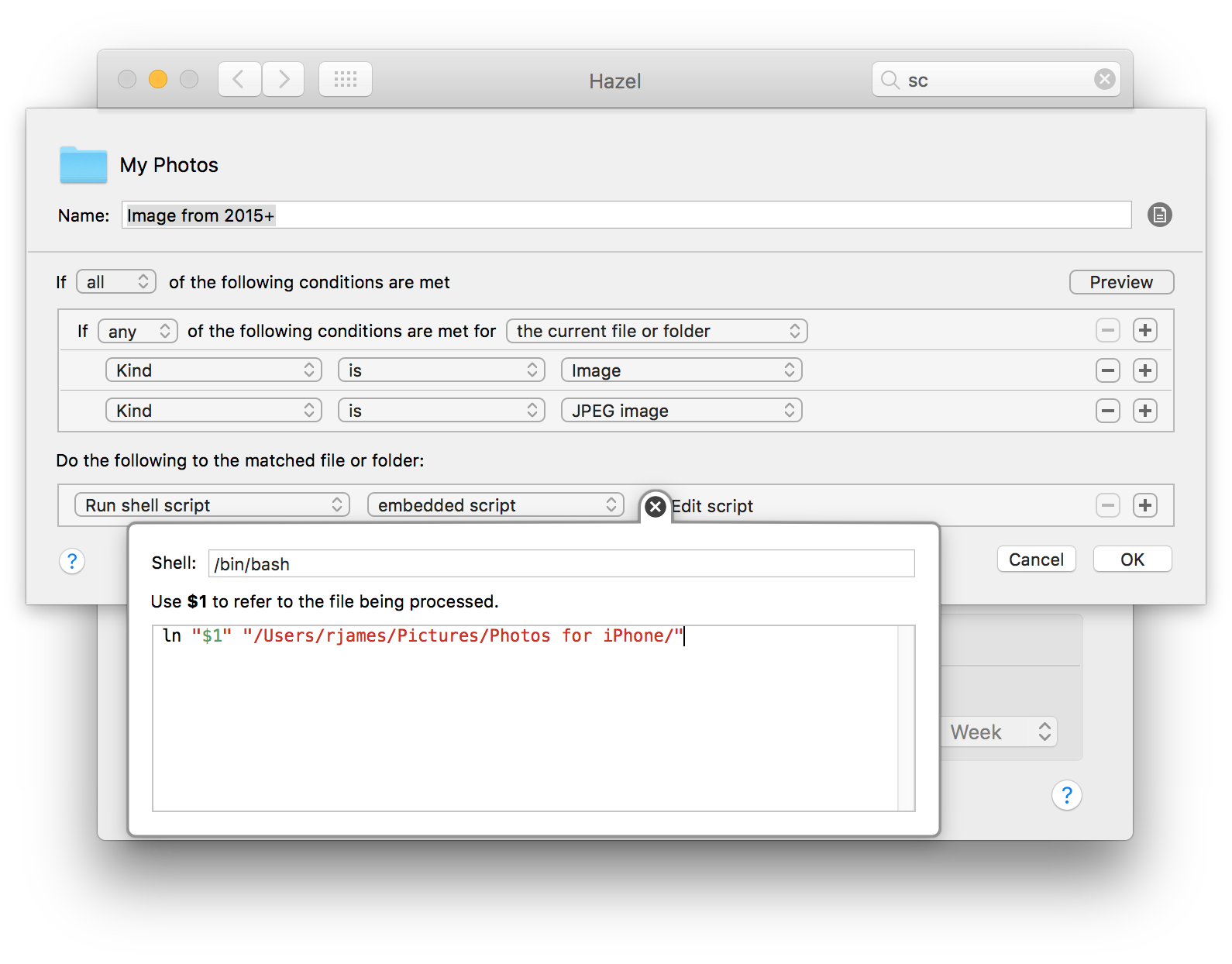
Task: Remove the Kind is Image condition row
Action: pyautogui.click(x=1107, y=370)
